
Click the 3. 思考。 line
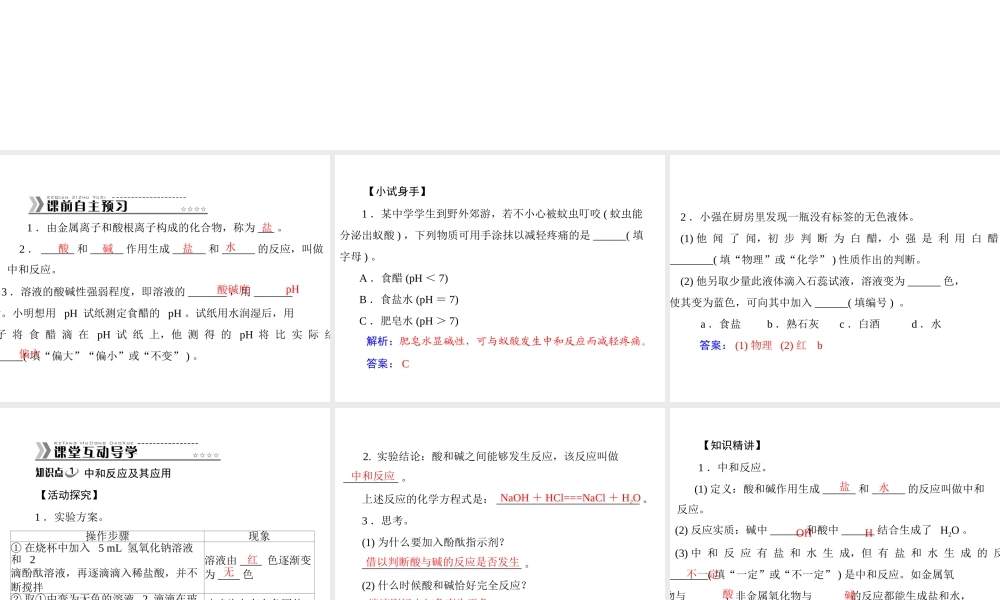tap(389, 520)
